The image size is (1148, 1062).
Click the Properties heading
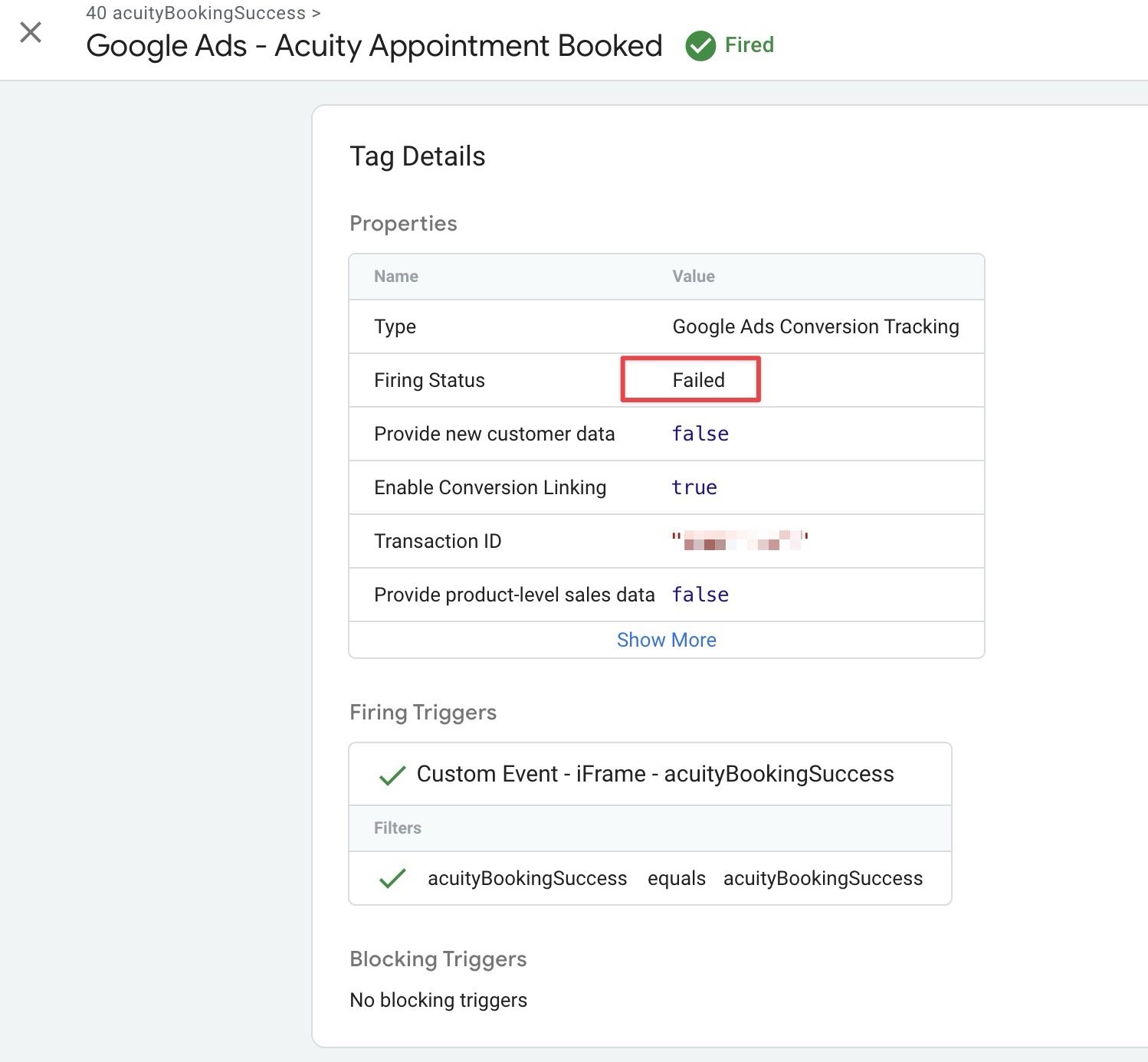click(x=403, y=224)
